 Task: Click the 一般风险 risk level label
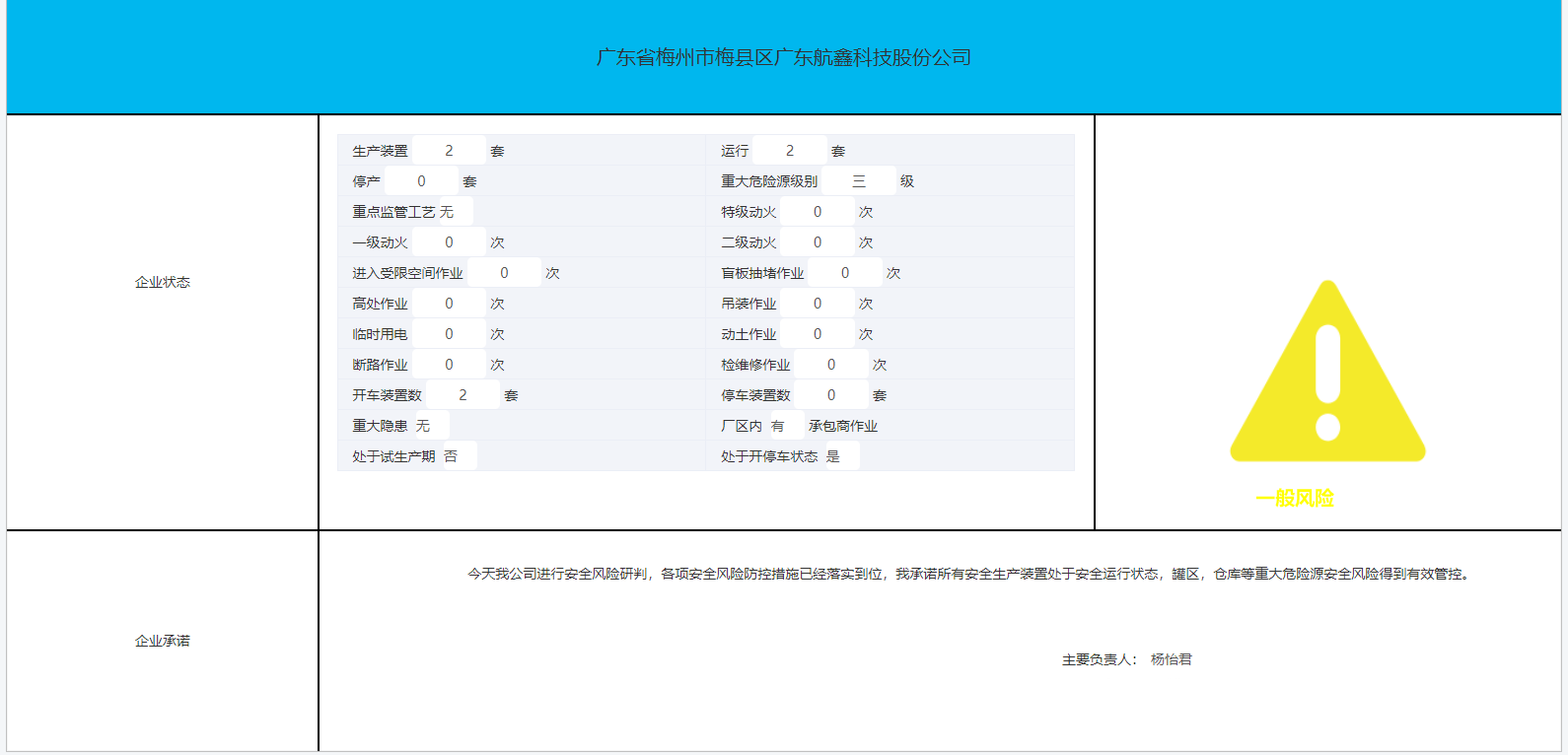pyautogui.click(x=1294, y=499)
